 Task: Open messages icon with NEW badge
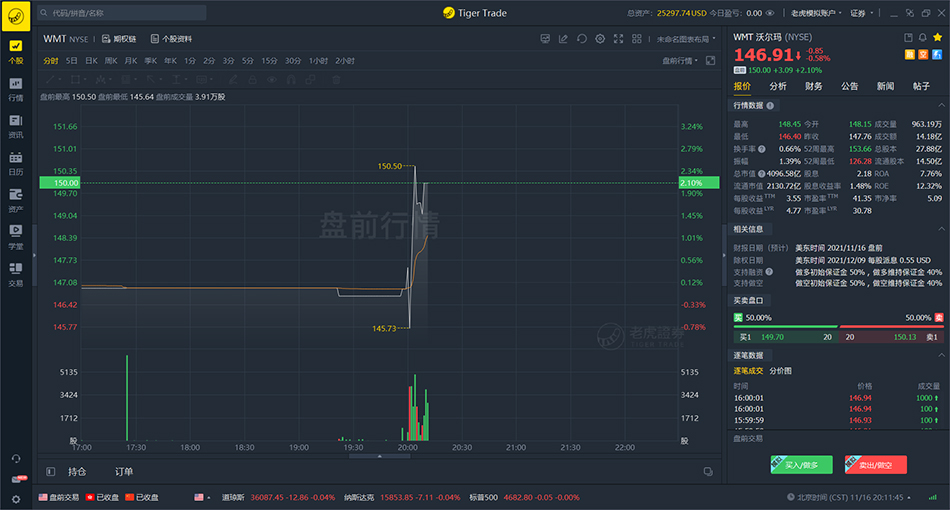click(18, 479)
